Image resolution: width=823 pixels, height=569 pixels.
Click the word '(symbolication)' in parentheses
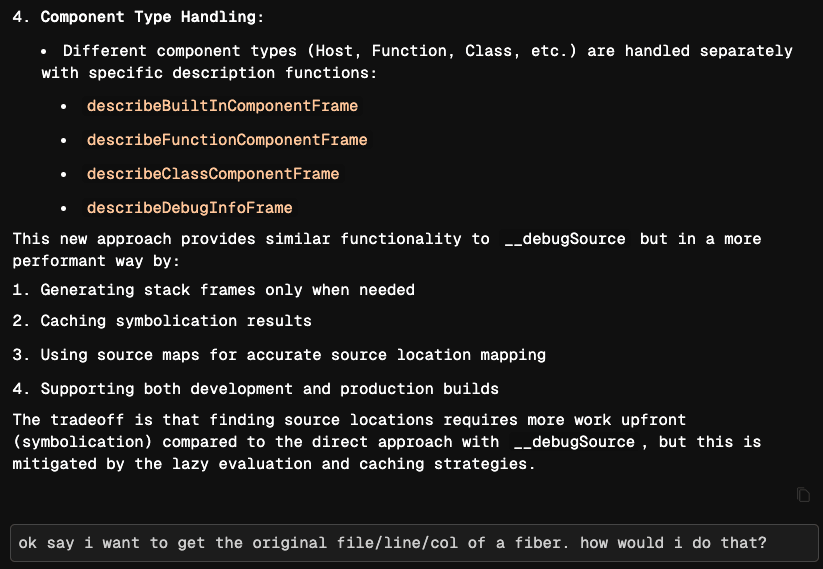tap(82, 442)
